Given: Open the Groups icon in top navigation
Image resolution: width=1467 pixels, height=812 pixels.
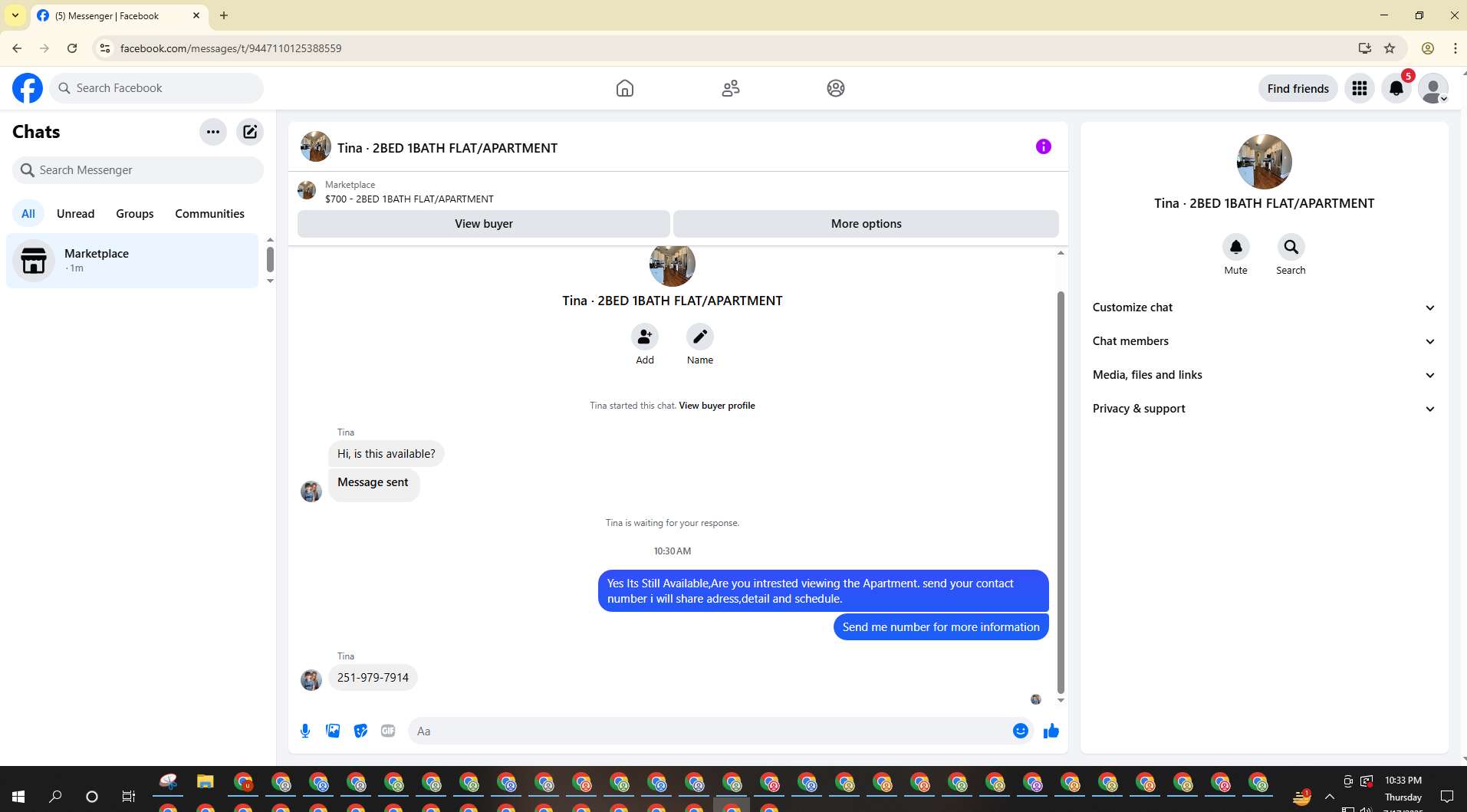Looking at the screenshot, I should pos(836,88).
